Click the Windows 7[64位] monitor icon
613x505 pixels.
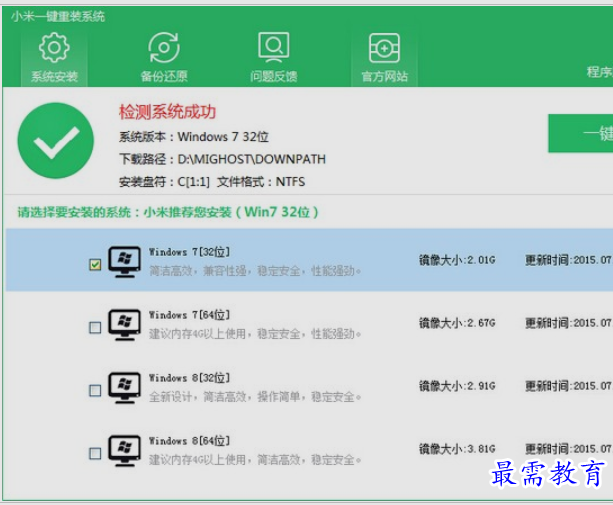point(124,325)
